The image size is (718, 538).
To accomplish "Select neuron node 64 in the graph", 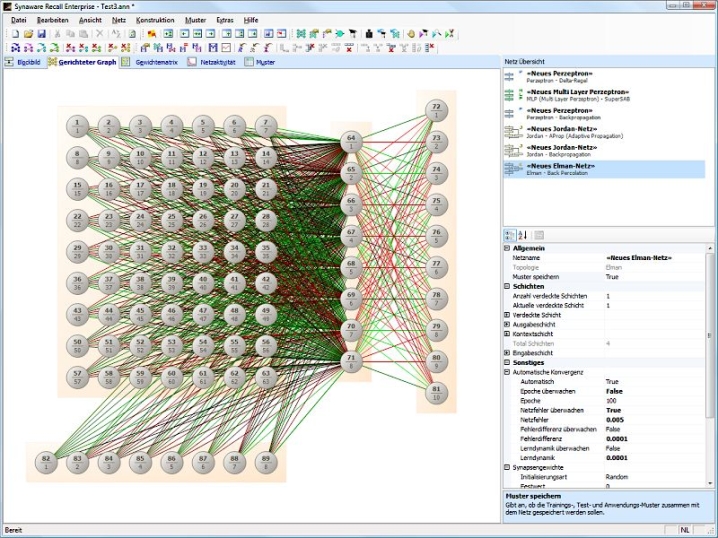I will 351,141.
